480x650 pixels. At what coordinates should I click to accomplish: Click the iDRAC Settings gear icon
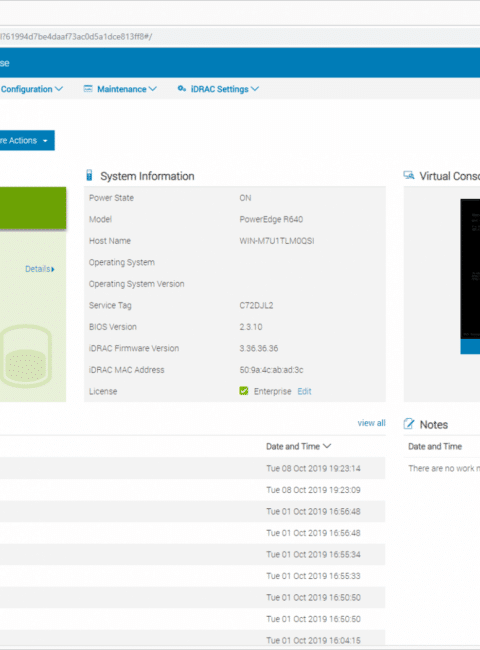coord(182,89)
